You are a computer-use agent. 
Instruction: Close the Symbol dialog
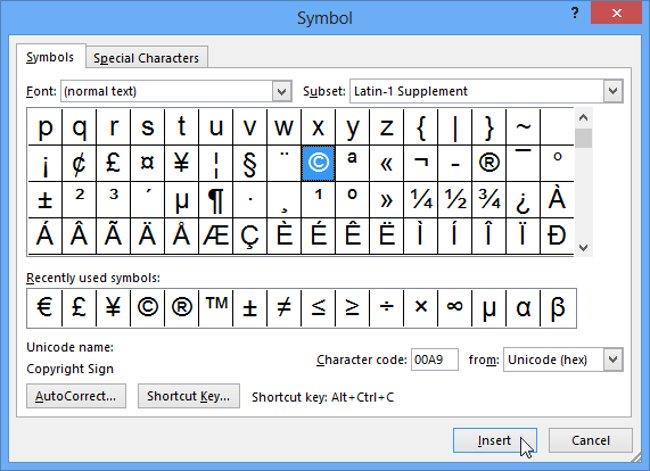pyautogui.click(x=616, y=13)
